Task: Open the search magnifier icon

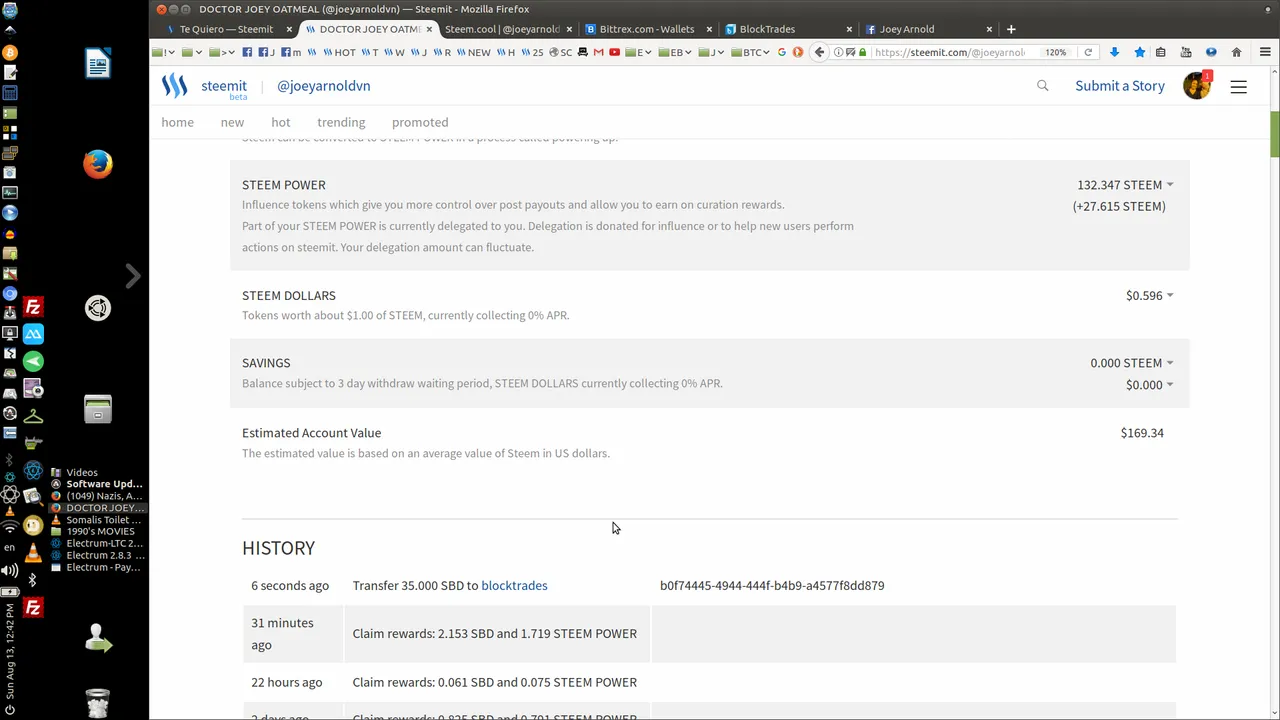Action: click(x=1043, y=86)
